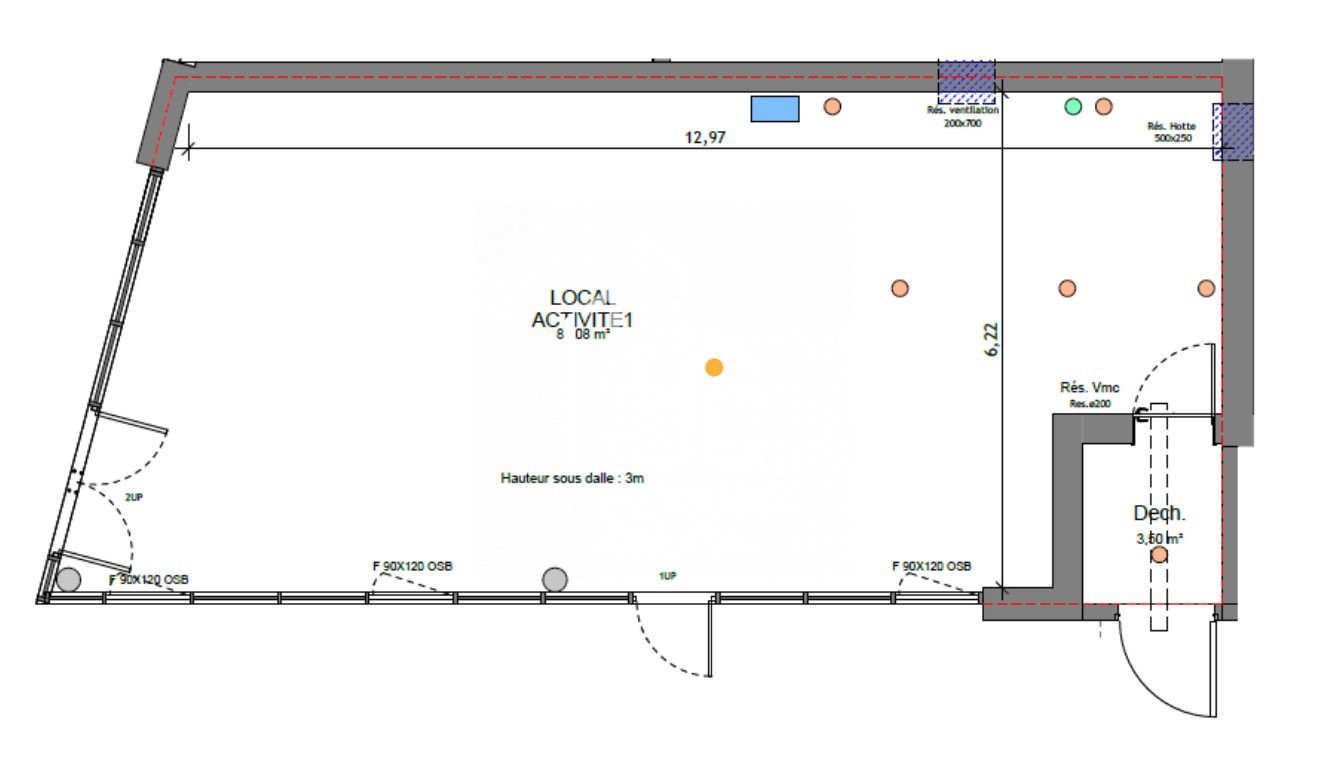
Task: Click the blue rectangle near the top wall
Action: click(x=775, y=109)
